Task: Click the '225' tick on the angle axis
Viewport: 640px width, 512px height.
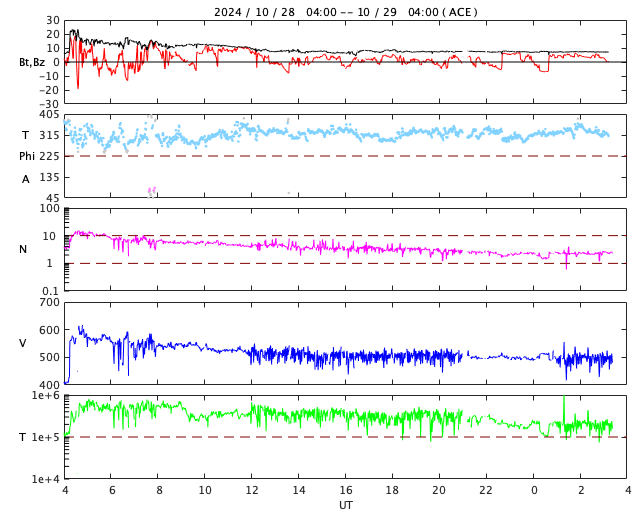Action: click(49, 156)
